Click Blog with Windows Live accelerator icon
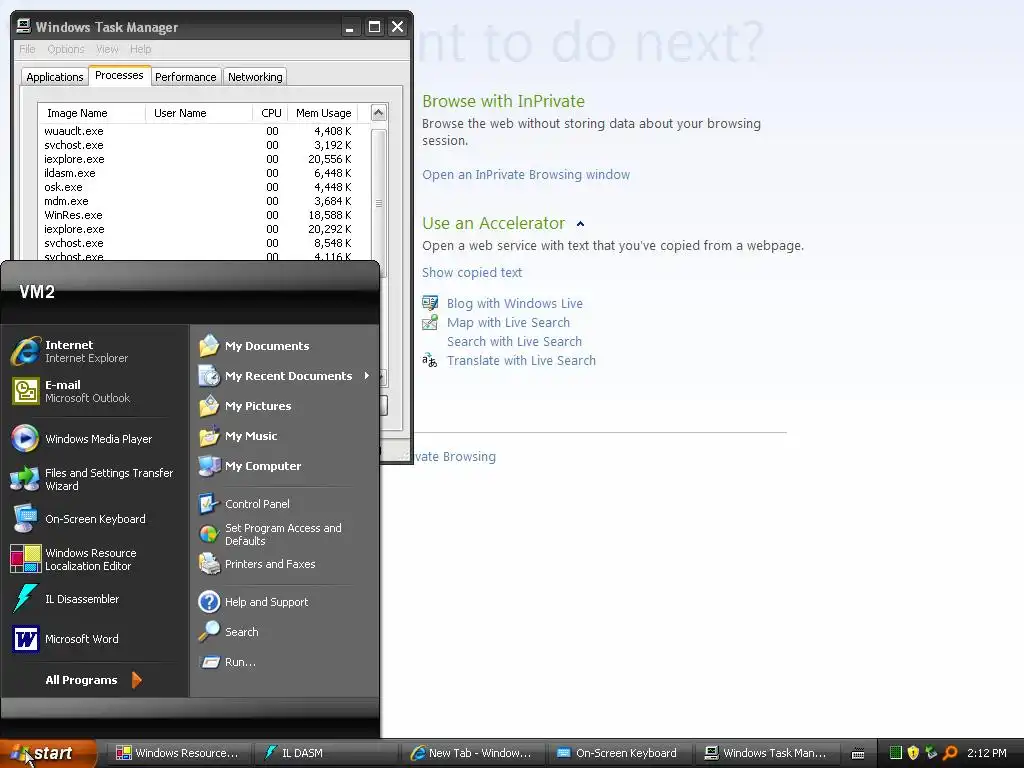The height and width of the screenshot is (768, 1024). point(430,303)
